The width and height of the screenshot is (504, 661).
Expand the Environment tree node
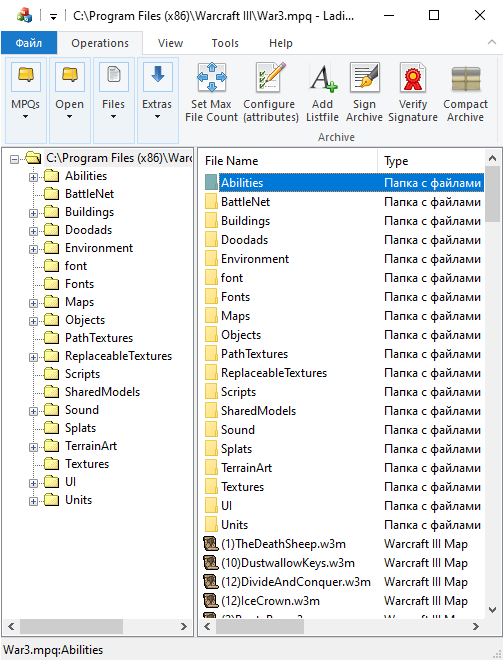(33, 250)
